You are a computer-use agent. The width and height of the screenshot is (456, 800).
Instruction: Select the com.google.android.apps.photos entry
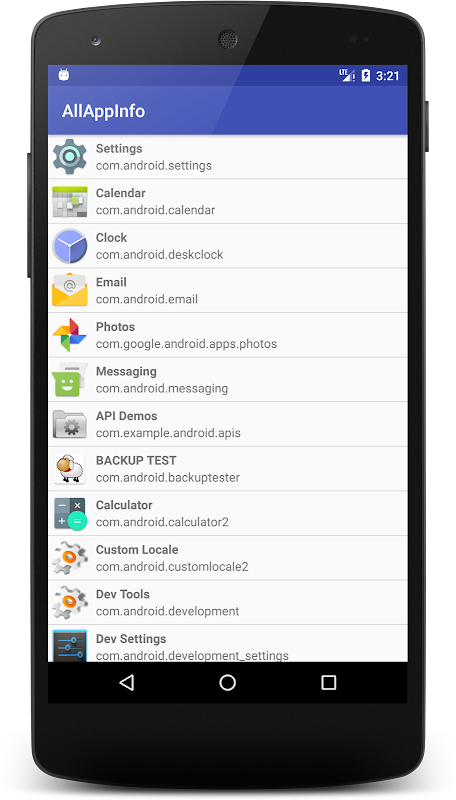227,335
